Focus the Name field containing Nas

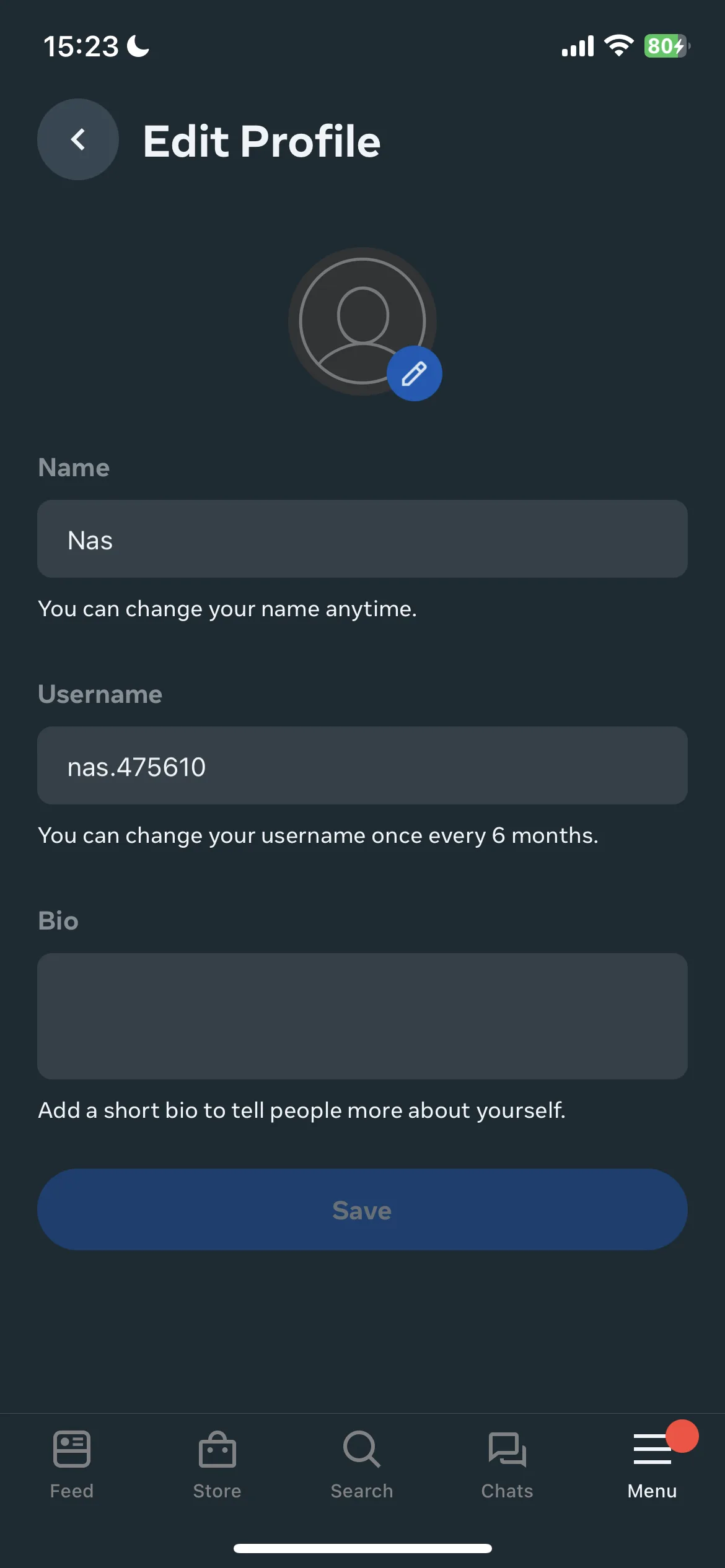pos(362,539)
